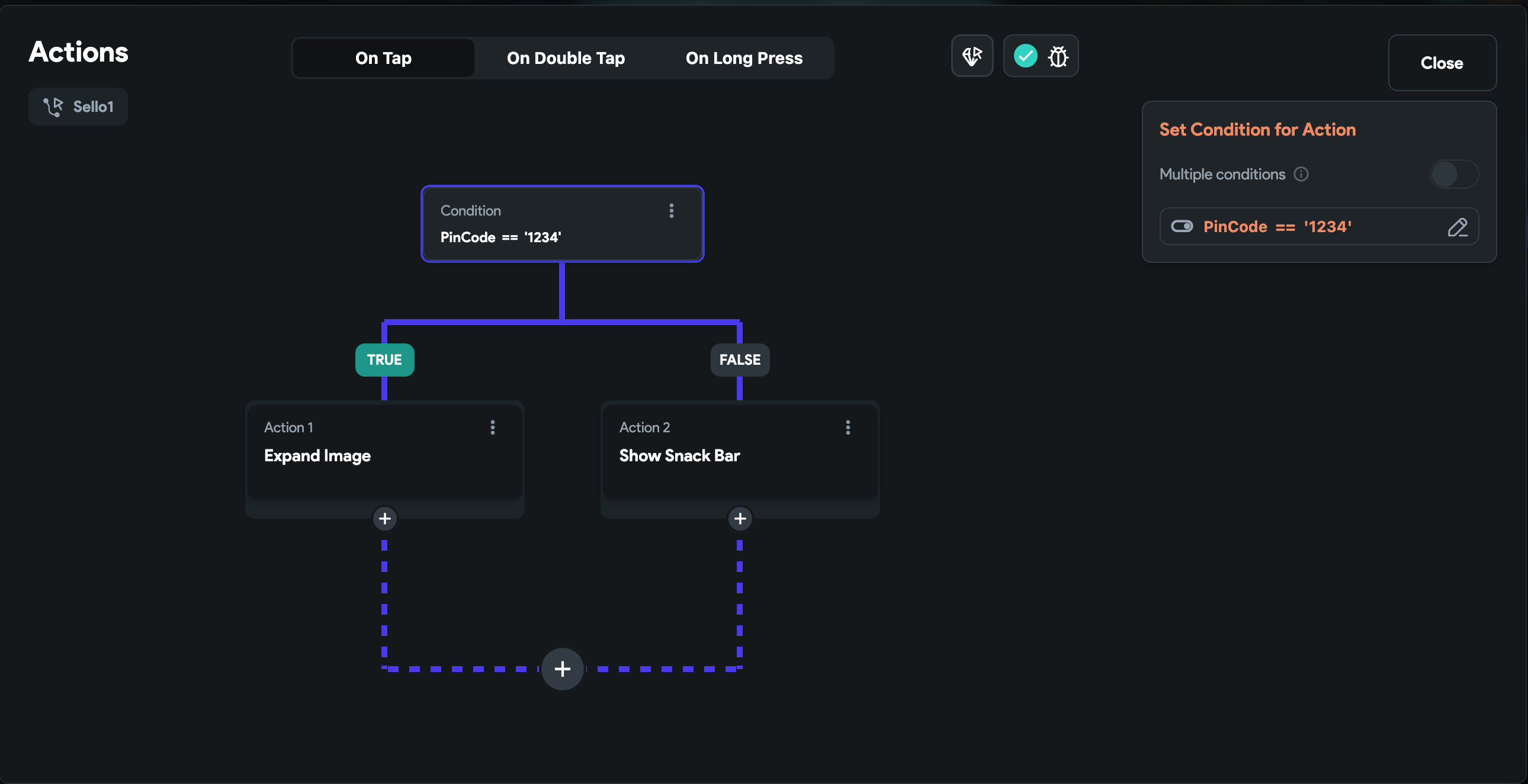The width and height of the screenshot is (1528, 784).
Task: Open Condition node three-dot menu
Action: [x=672, y=211]
